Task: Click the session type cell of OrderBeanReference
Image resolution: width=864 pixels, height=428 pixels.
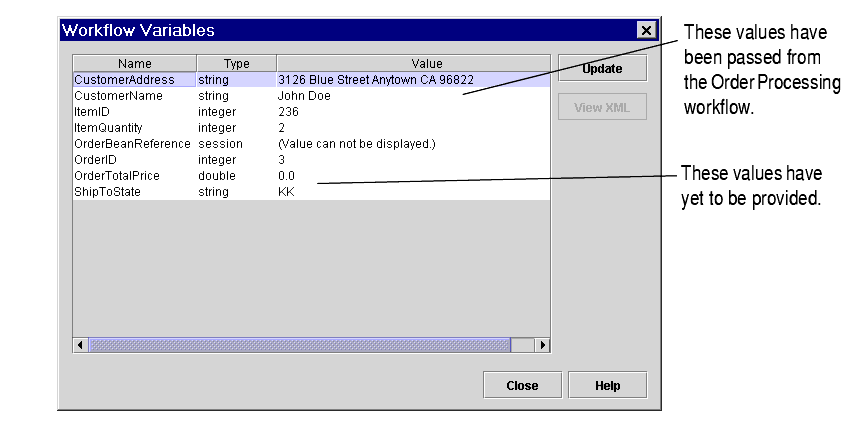Action: click(x=237, y=144)
